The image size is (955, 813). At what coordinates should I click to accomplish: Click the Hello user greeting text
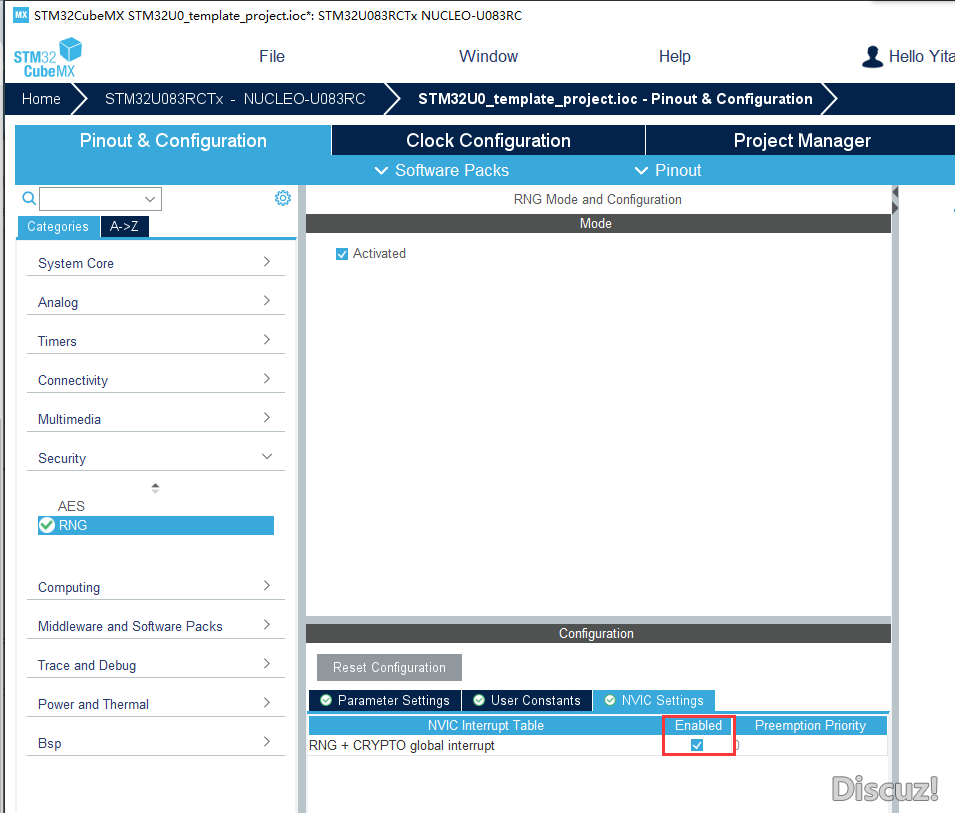tap(921, 57)
